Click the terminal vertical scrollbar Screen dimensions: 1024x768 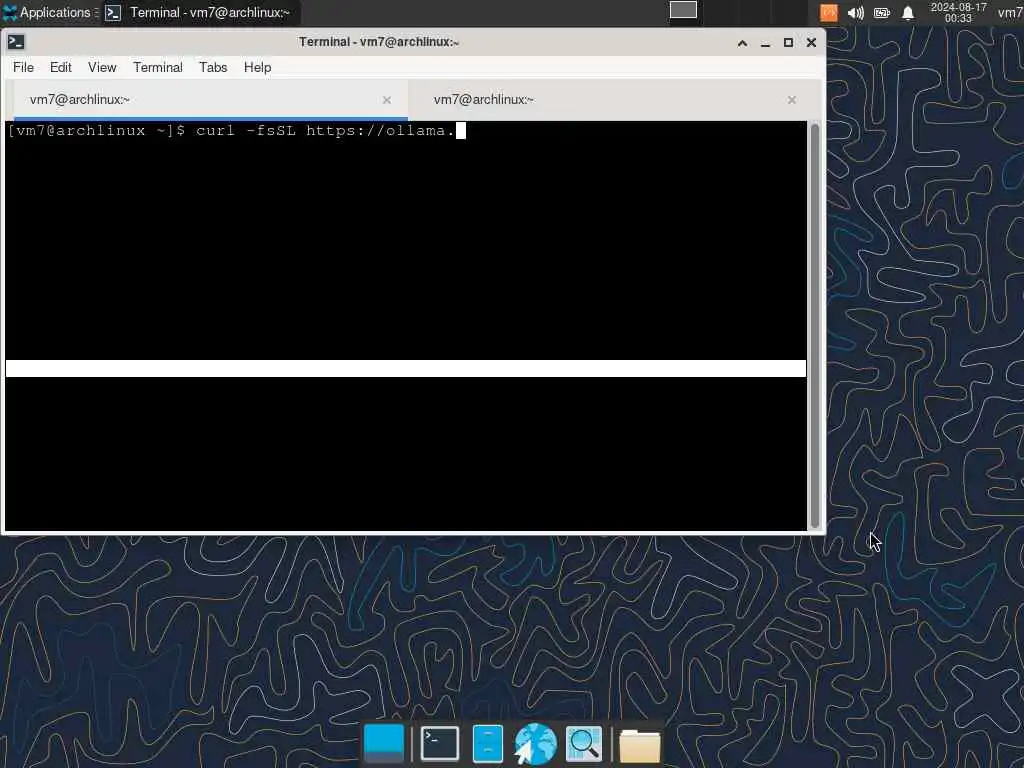coord(814,325)
